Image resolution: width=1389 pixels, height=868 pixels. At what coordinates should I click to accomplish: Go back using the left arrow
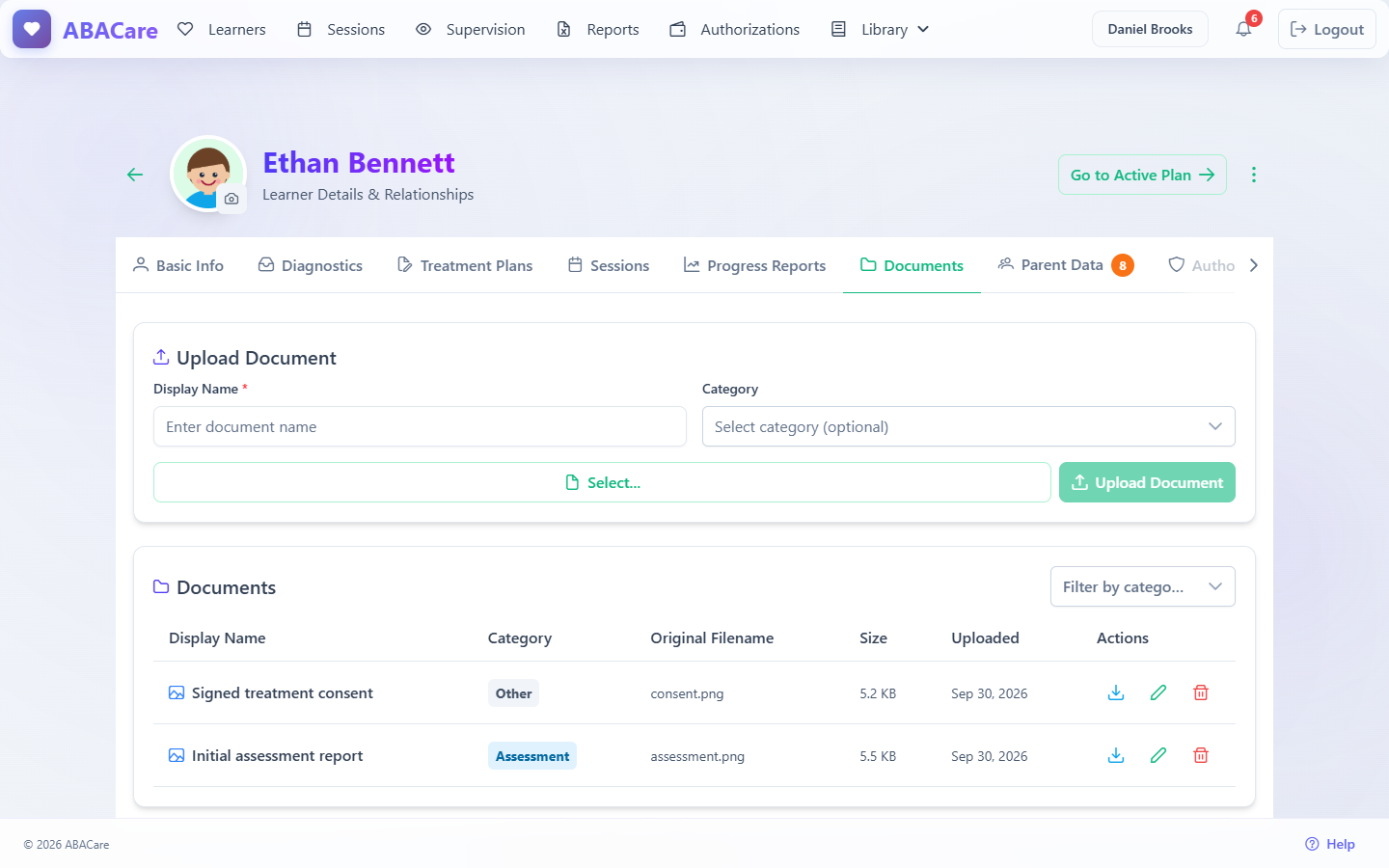(x=135, y=175)
